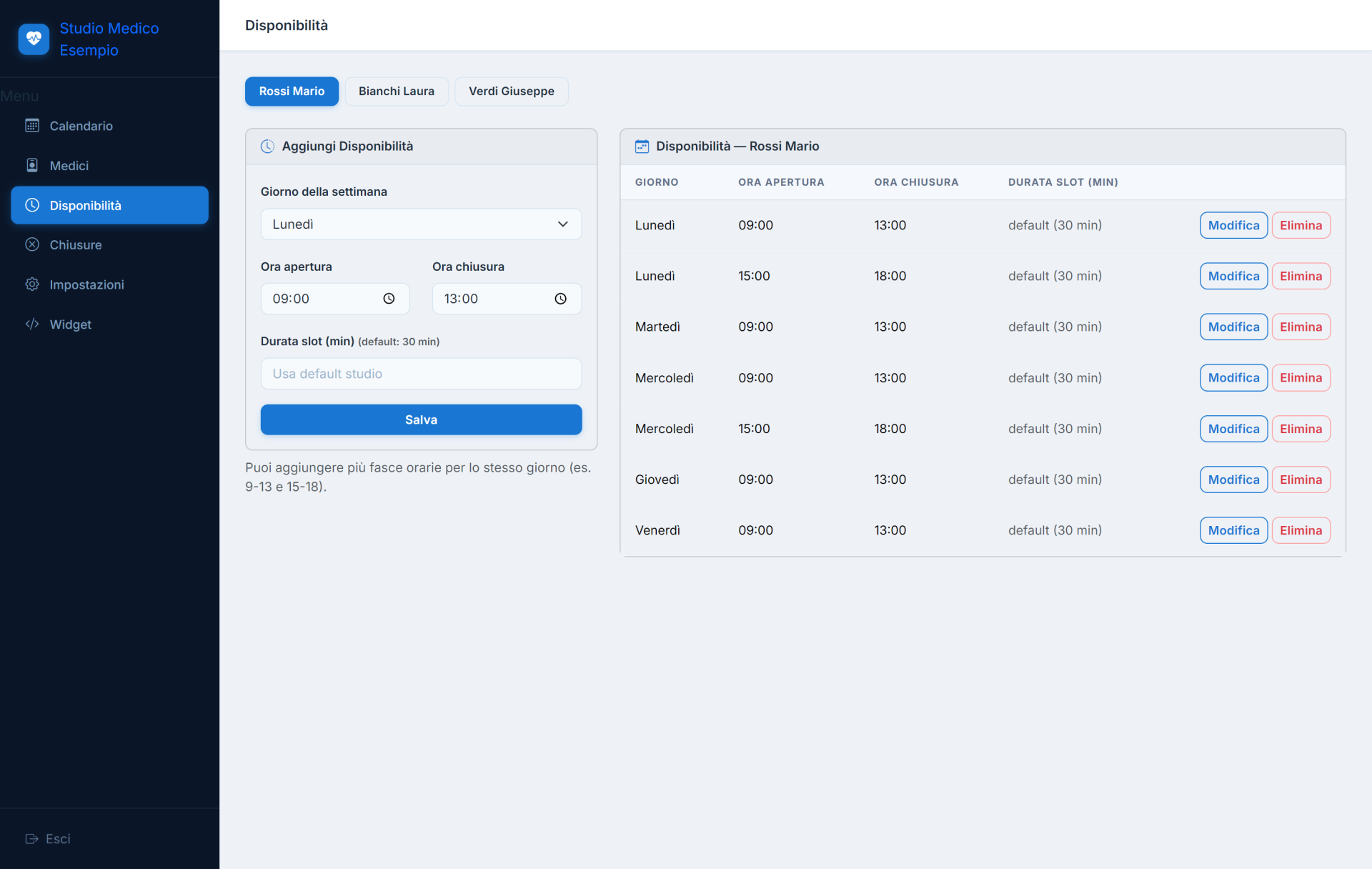
Task: Delete Lunedì 15:00 availability
Action: 1301,276
